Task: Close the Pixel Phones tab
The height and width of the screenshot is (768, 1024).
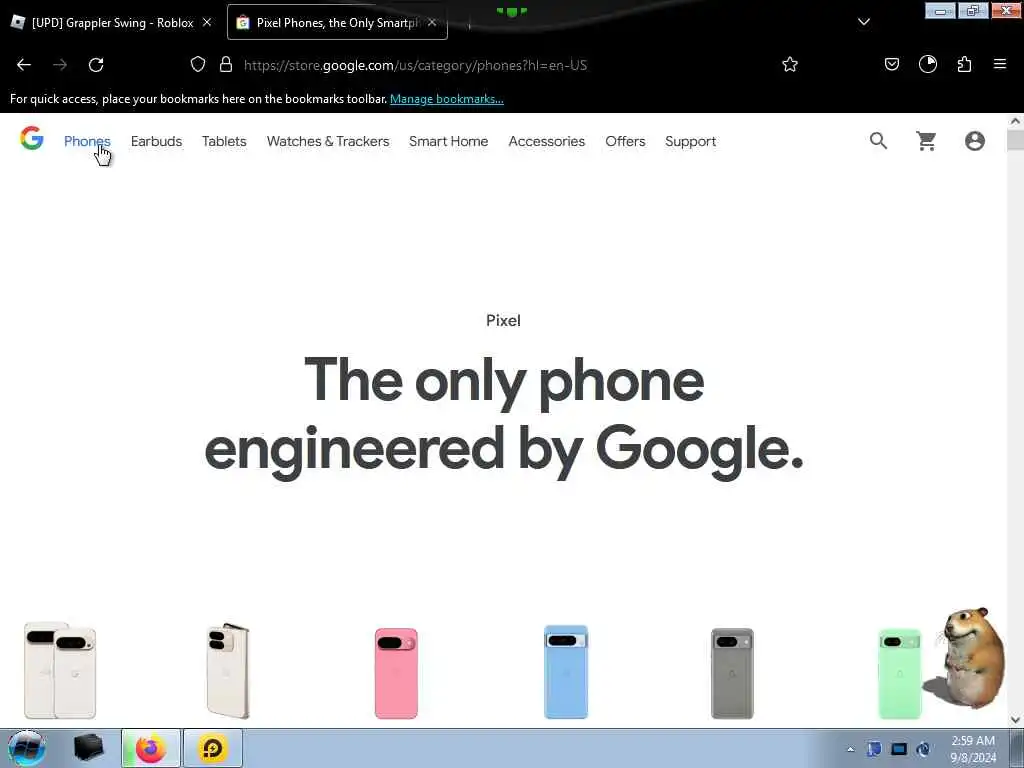Action: (x=432, y=22)
